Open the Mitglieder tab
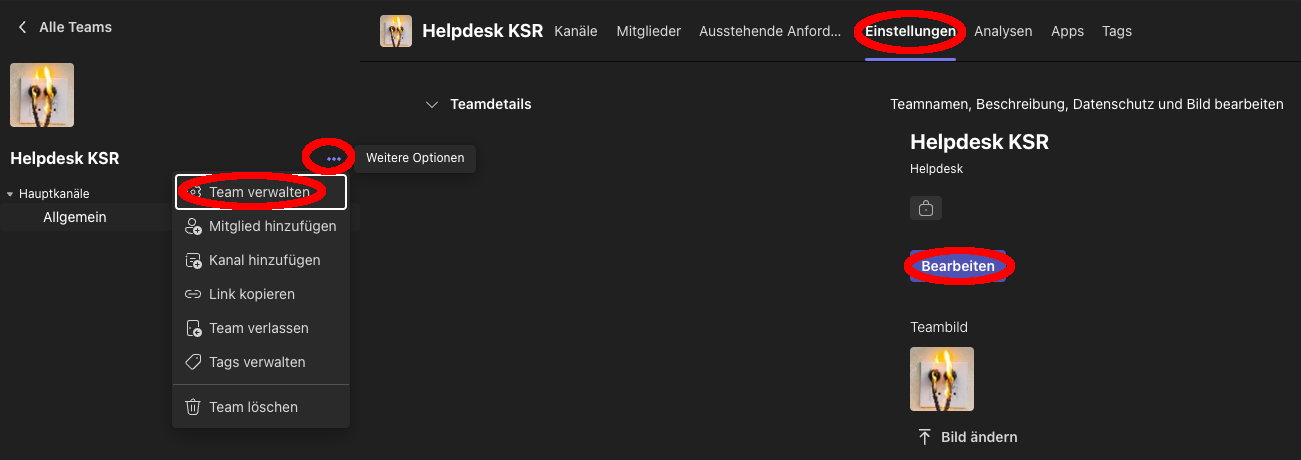 (649, 31)
